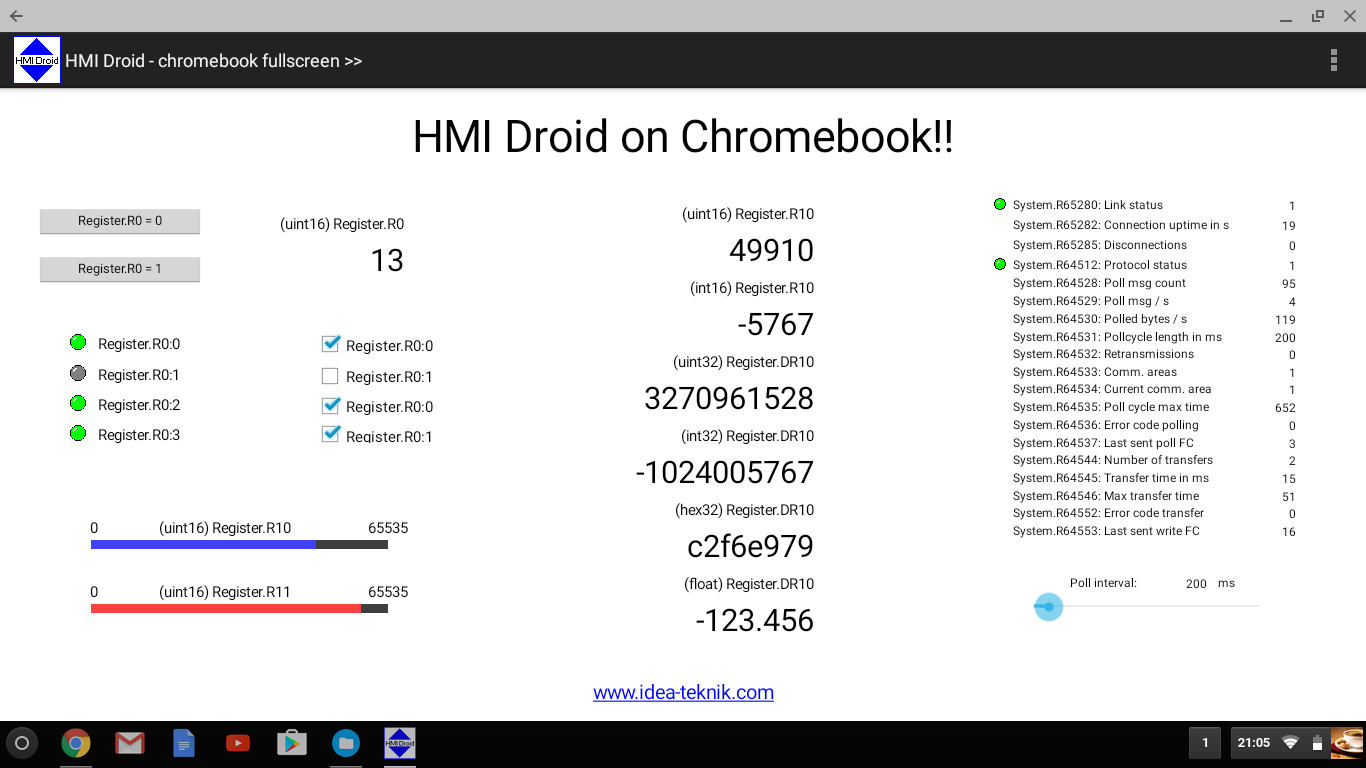This screenshot has width=1366, height=768.
Task: Toggle the last checked Register.R0:1 checkbox
Action: [331, 435]
